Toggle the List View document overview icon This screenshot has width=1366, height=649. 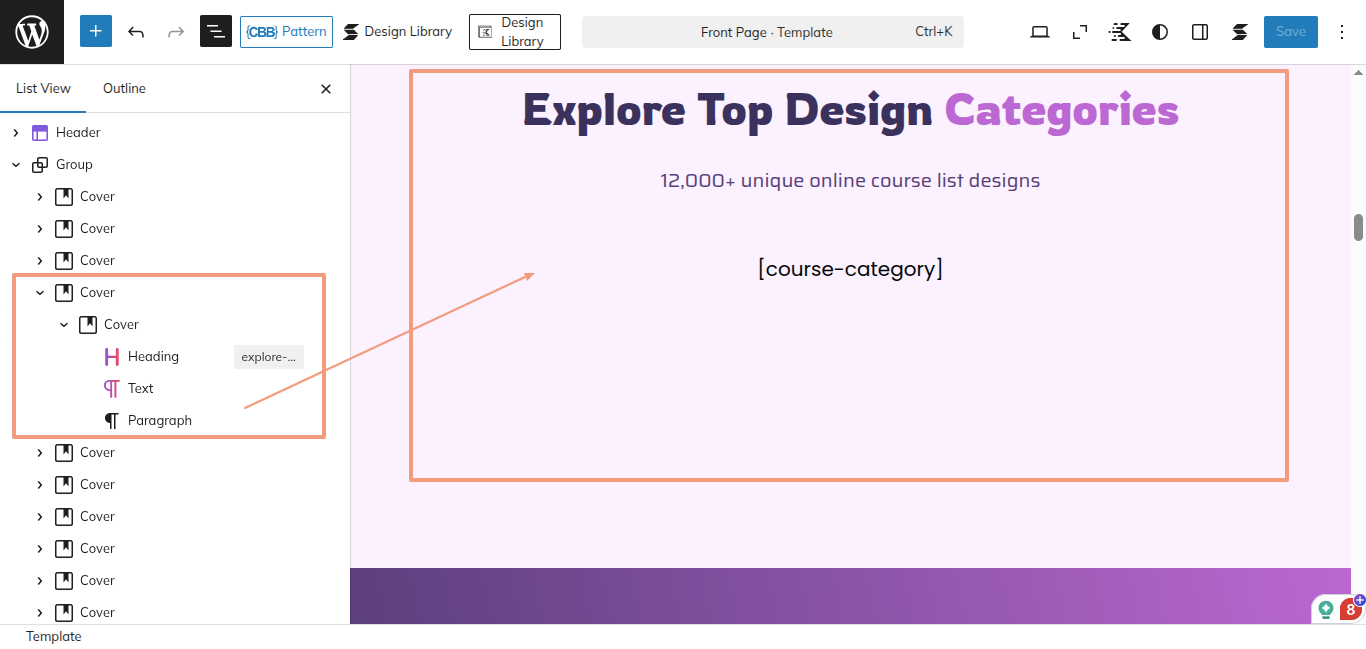(216, 32)
